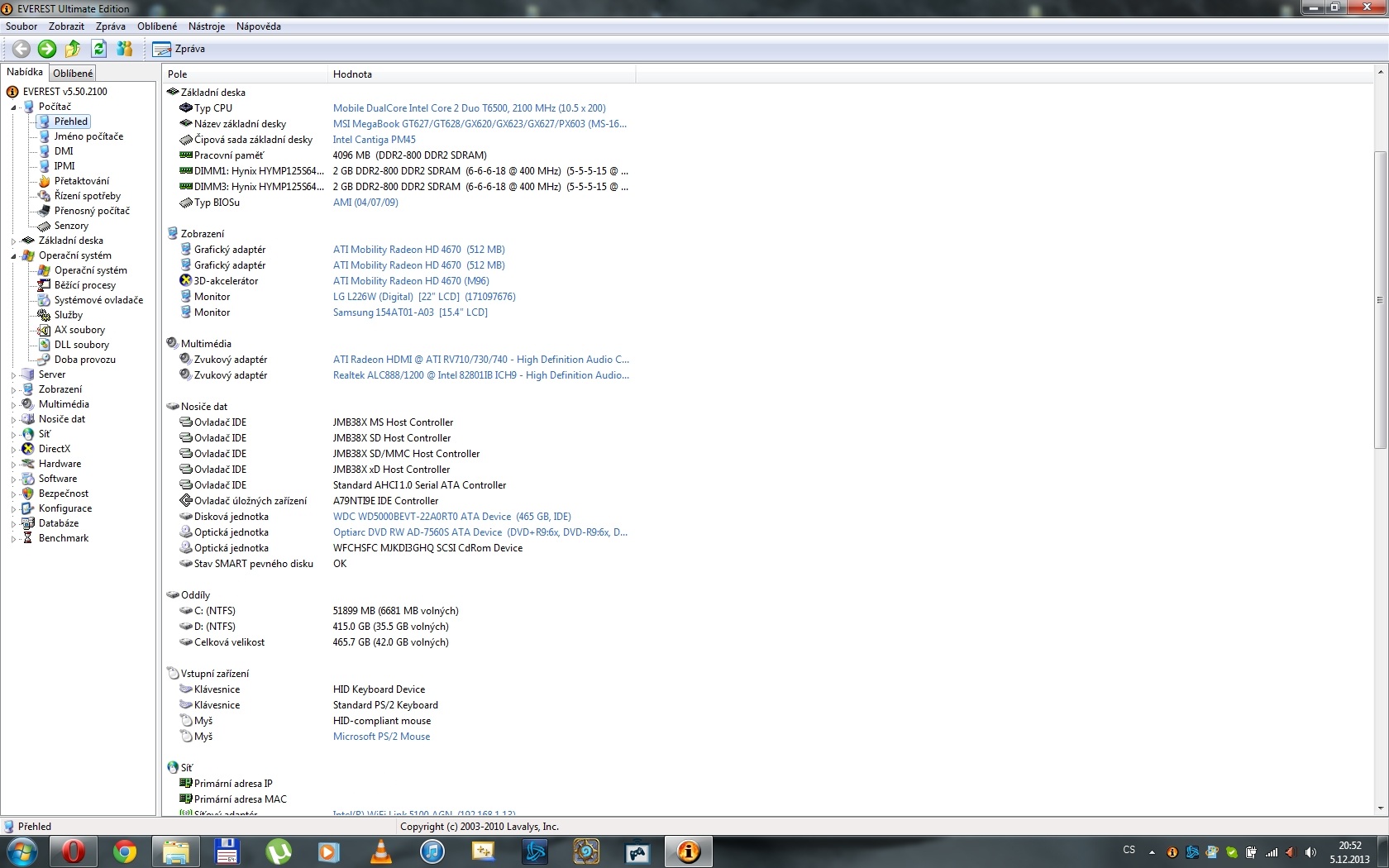Screen dimensions: 1389x868
Task: Expand the Server tree node
Action: tap(13, 375)
